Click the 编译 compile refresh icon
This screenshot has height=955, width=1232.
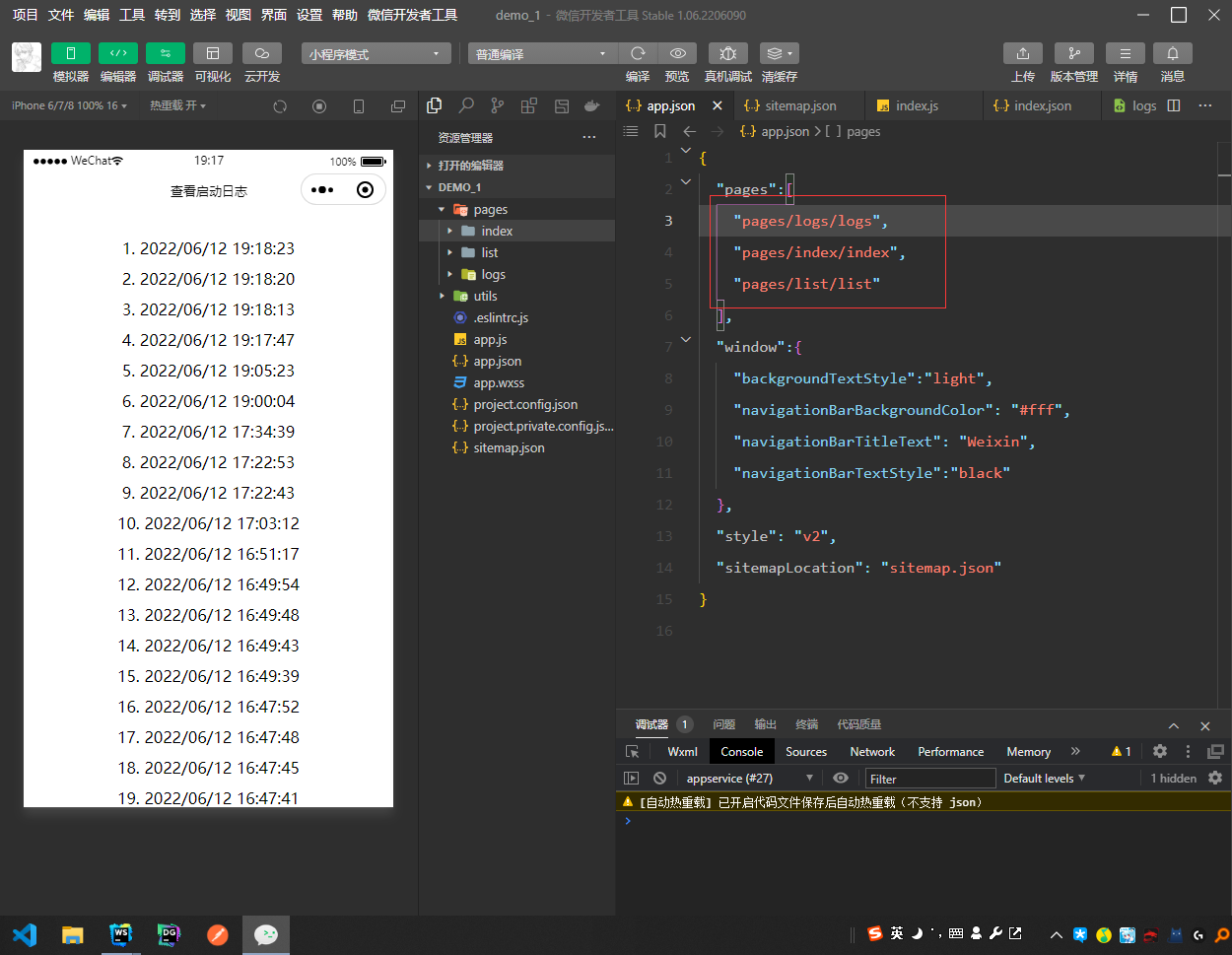[x=638, y=53]
